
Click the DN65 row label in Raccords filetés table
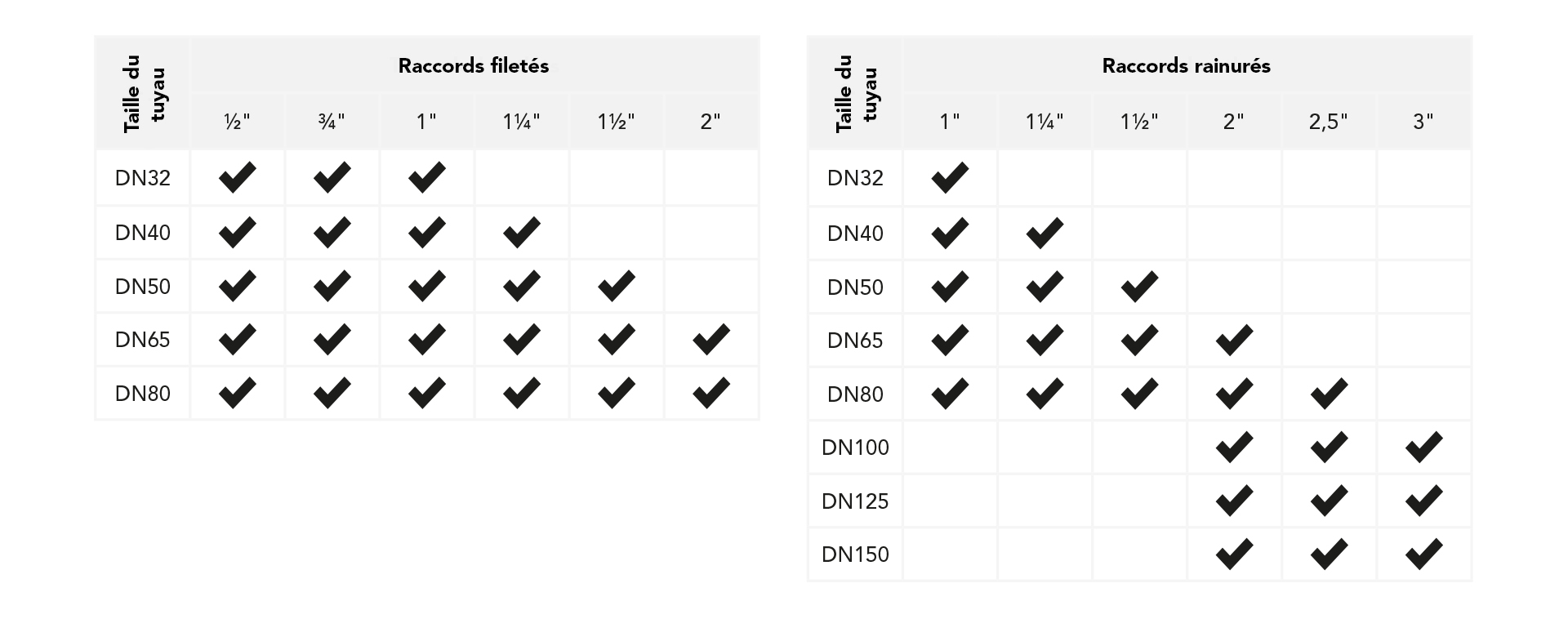point(143,340)
